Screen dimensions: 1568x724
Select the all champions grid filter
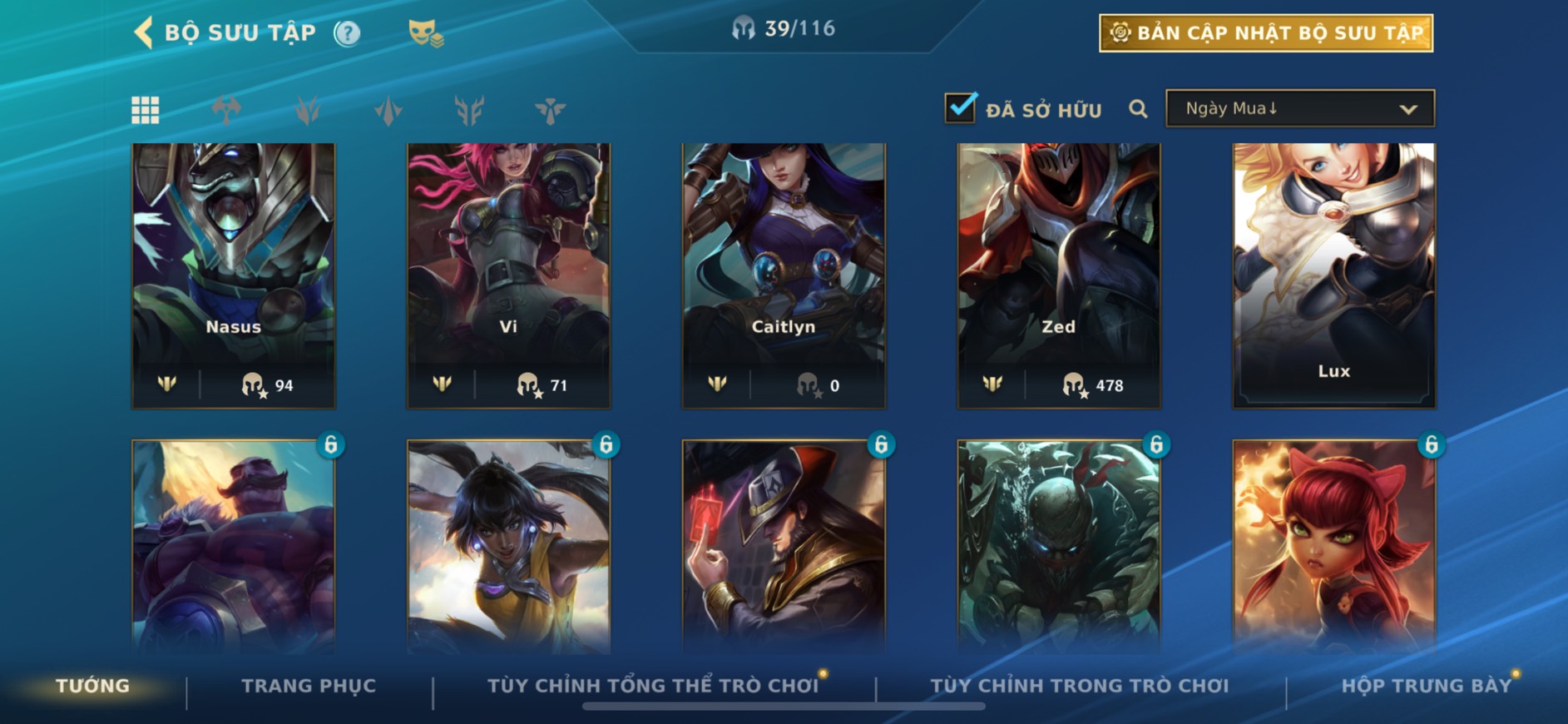146,110
